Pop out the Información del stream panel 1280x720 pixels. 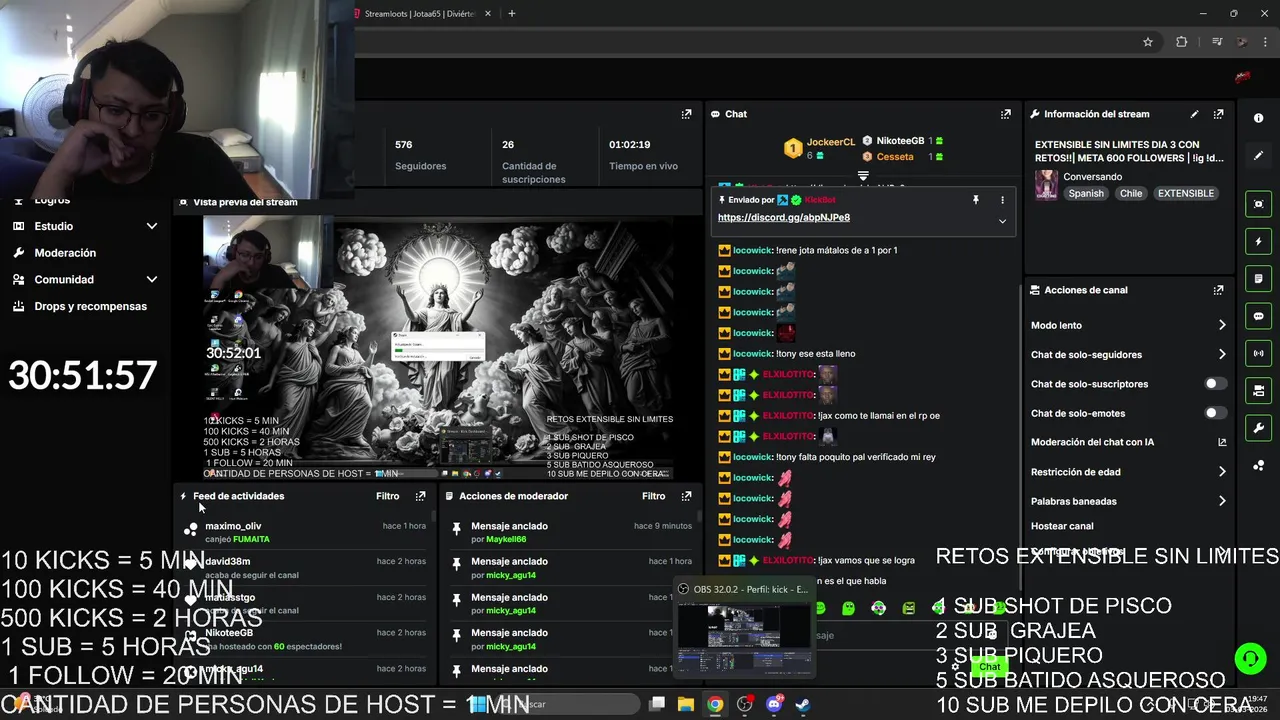click(1218, 114)
